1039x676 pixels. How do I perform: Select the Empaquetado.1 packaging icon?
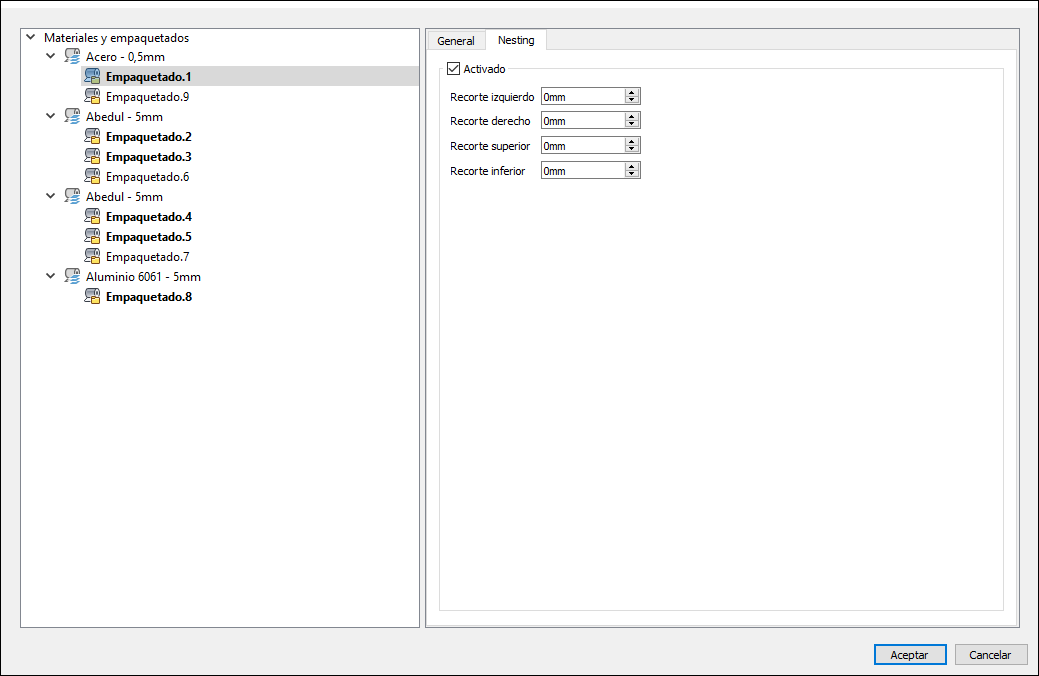pos(92,76)
